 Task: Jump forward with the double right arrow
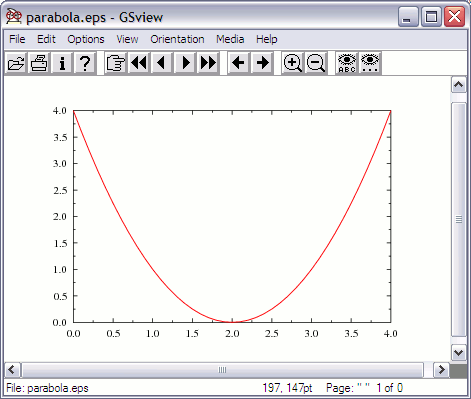click(x=208, y=63)
